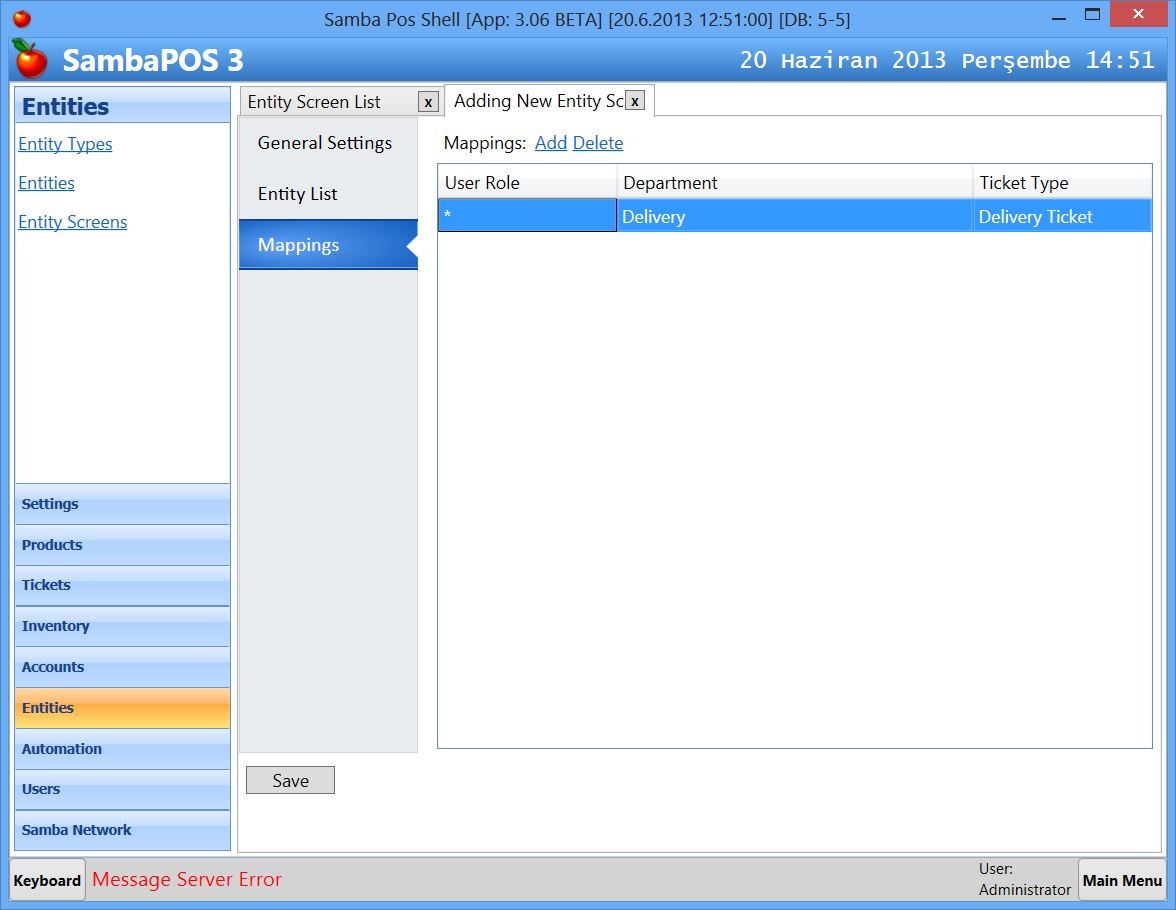
Task: Close the Adding New Entity Screen tab
Action: coord(636,100)
